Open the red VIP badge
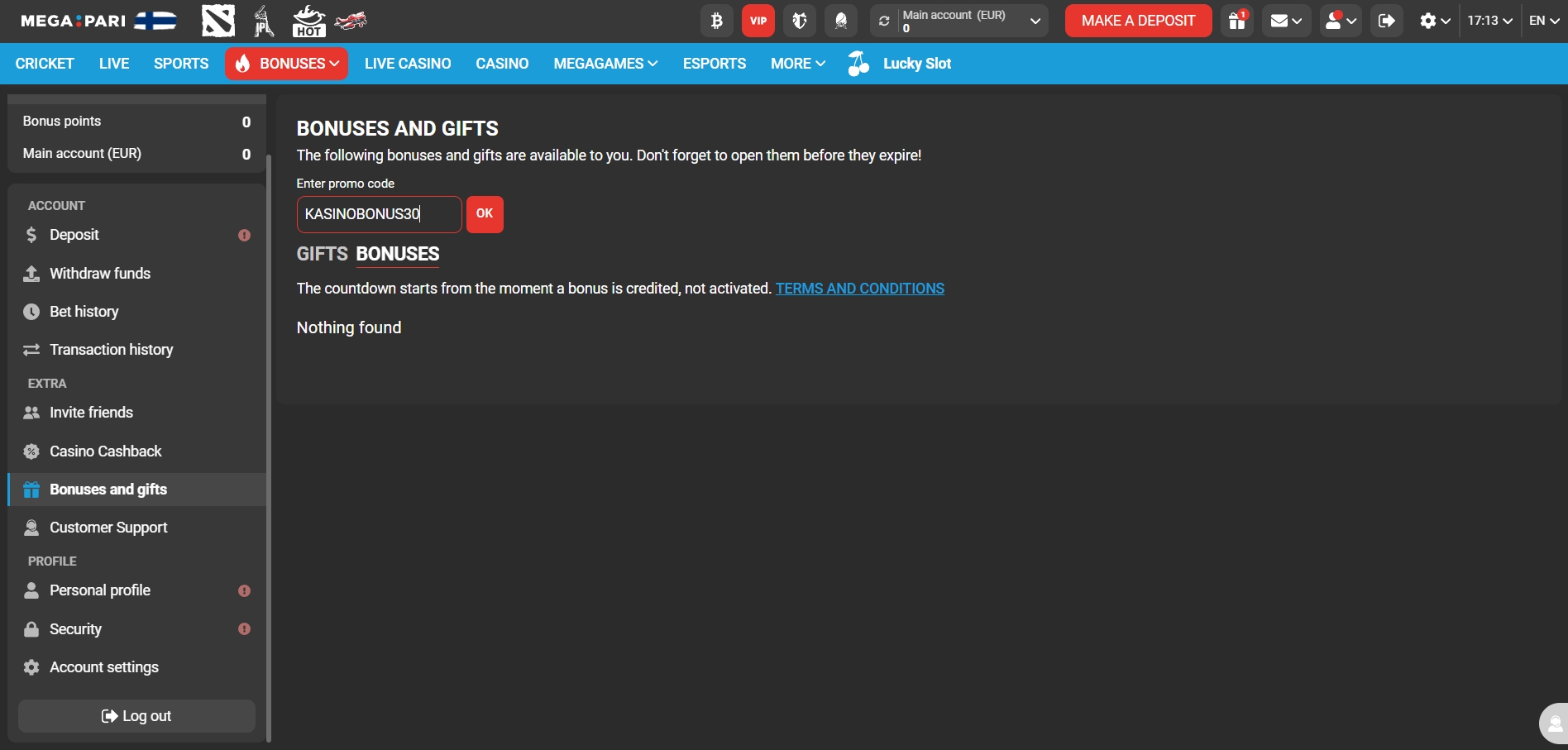Viewport: 1568px width, 750px height. (x=758, y=21)
